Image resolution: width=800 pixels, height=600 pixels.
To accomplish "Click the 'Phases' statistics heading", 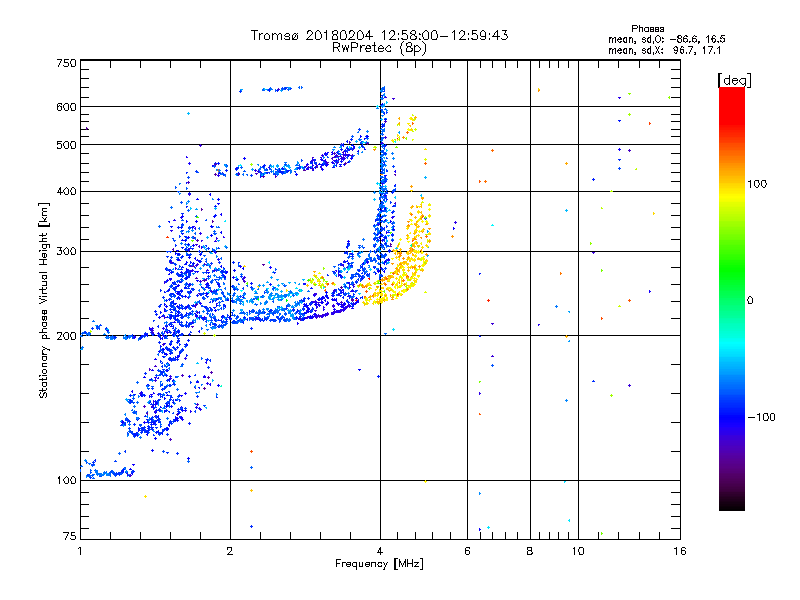I will tap(647, 29).
